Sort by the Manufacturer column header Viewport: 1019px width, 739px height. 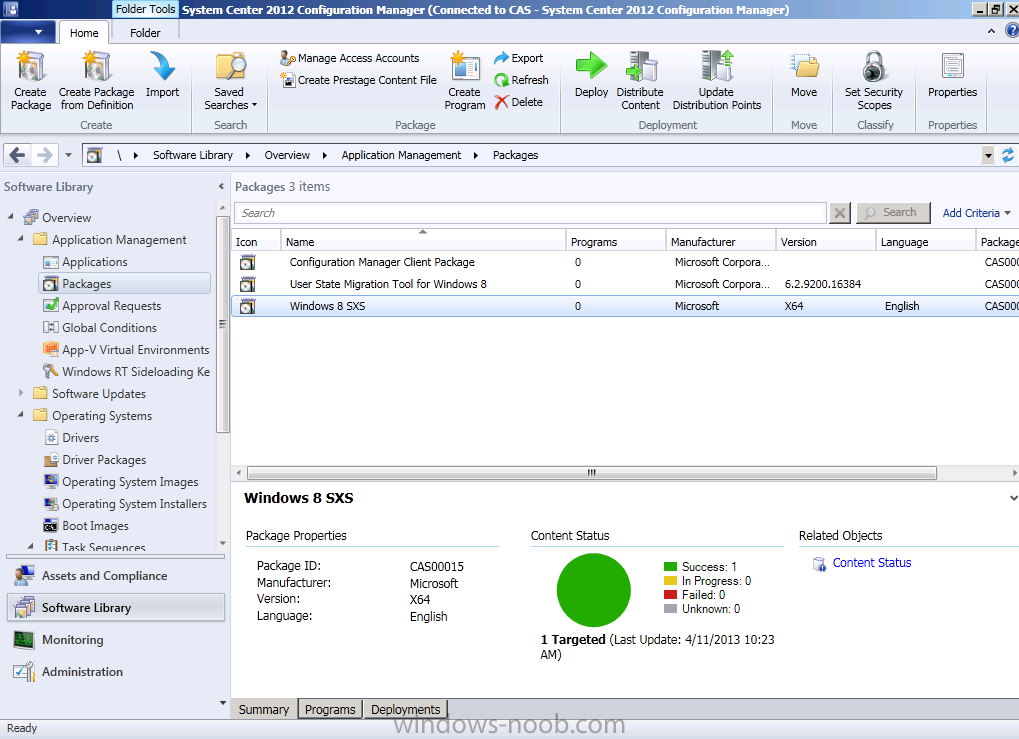721,241
